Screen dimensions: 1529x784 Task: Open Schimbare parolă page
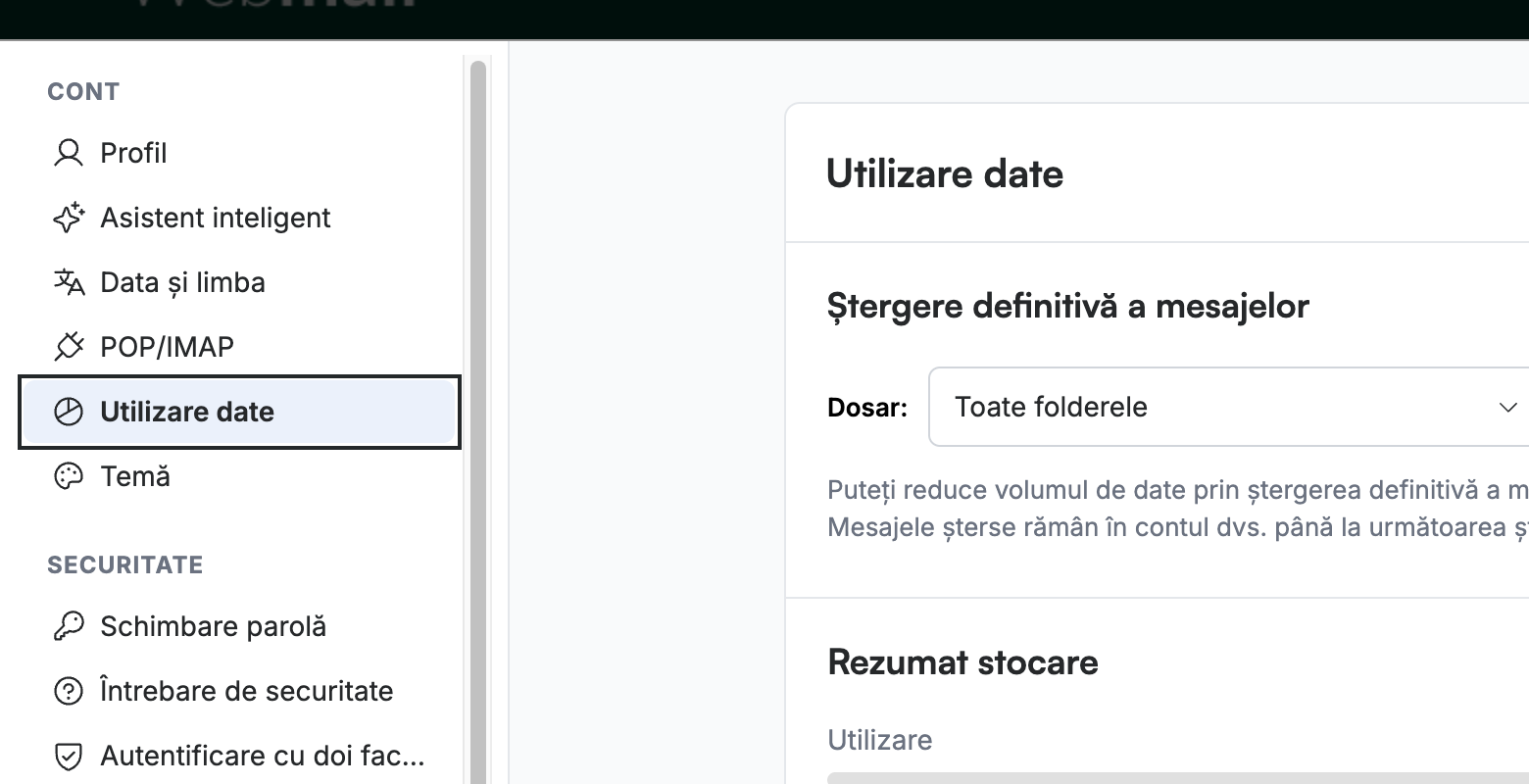pyautogui.click(x=239, y=626)
